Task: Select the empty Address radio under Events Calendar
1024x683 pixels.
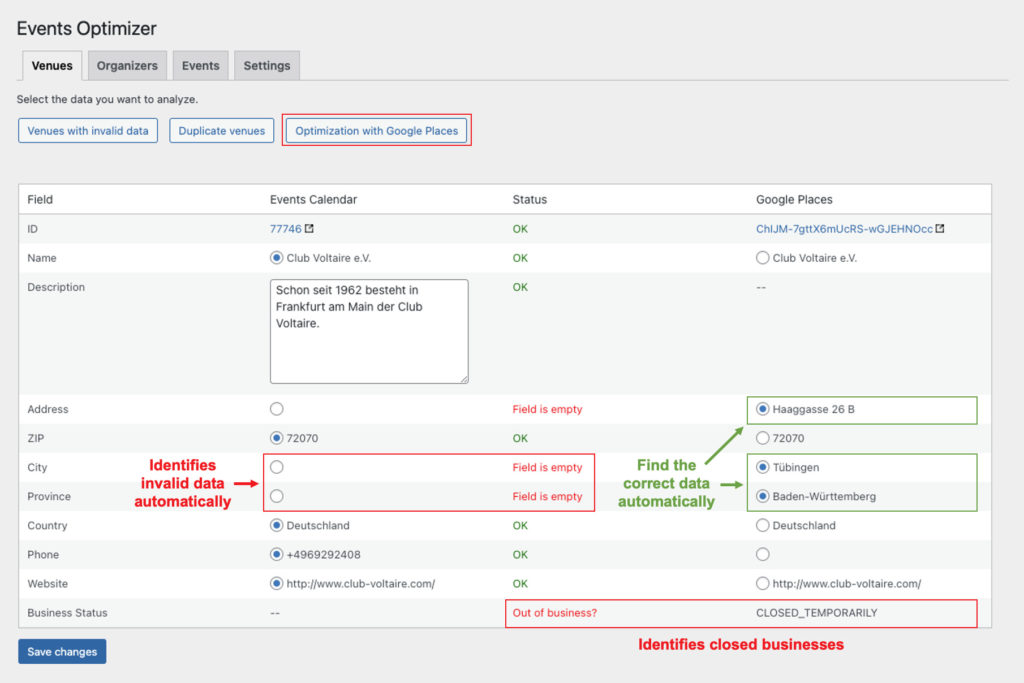Action: click(x=276, y=409)
